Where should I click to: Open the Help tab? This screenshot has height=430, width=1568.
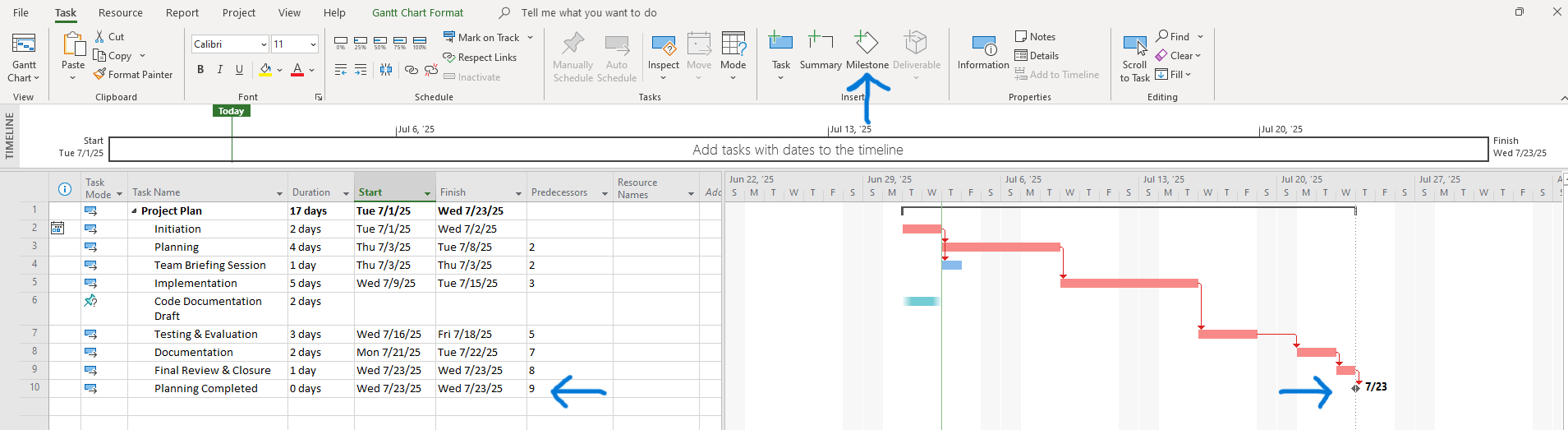(334, 12)
